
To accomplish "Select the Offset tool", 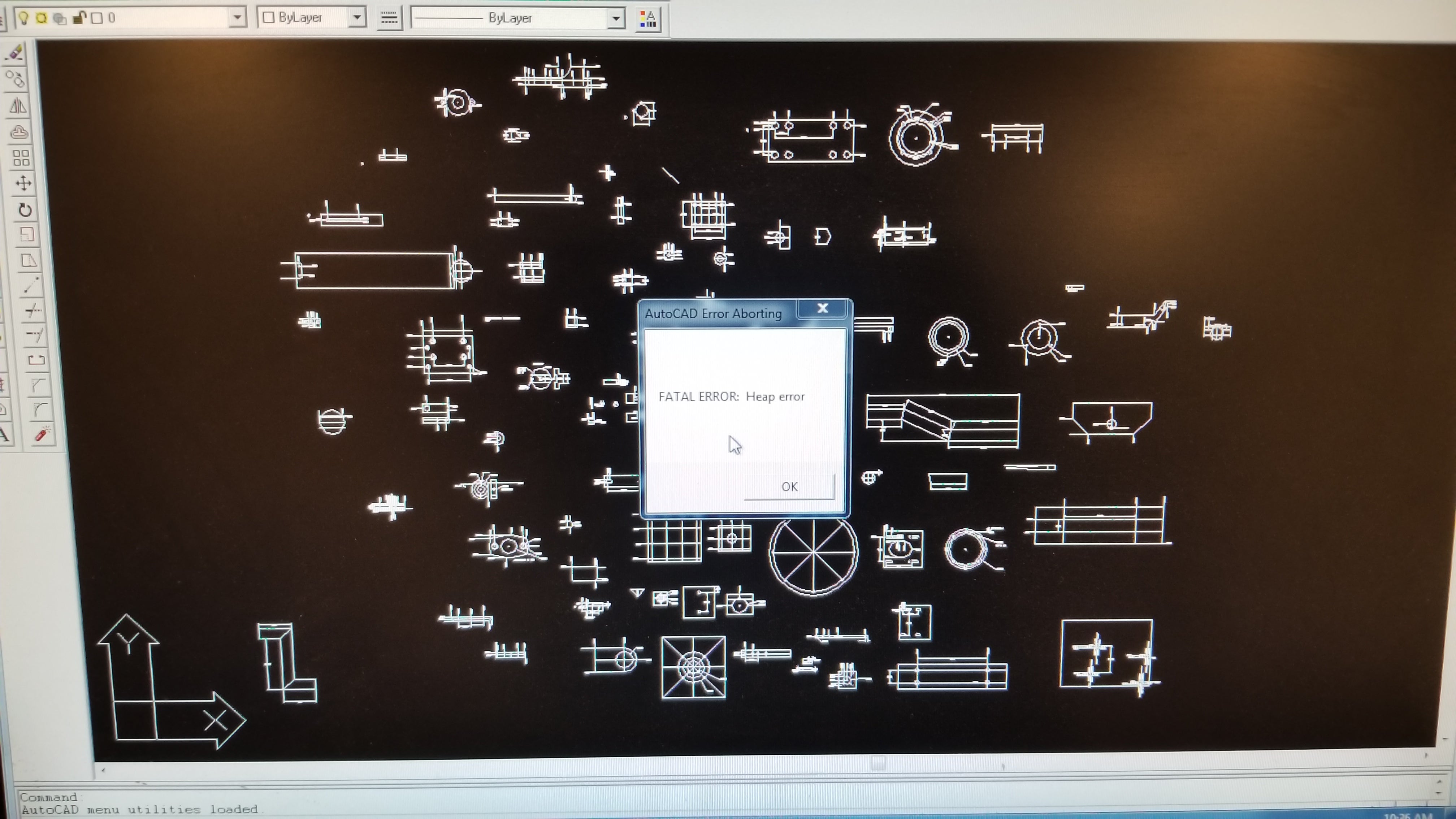I will point(19,132).
